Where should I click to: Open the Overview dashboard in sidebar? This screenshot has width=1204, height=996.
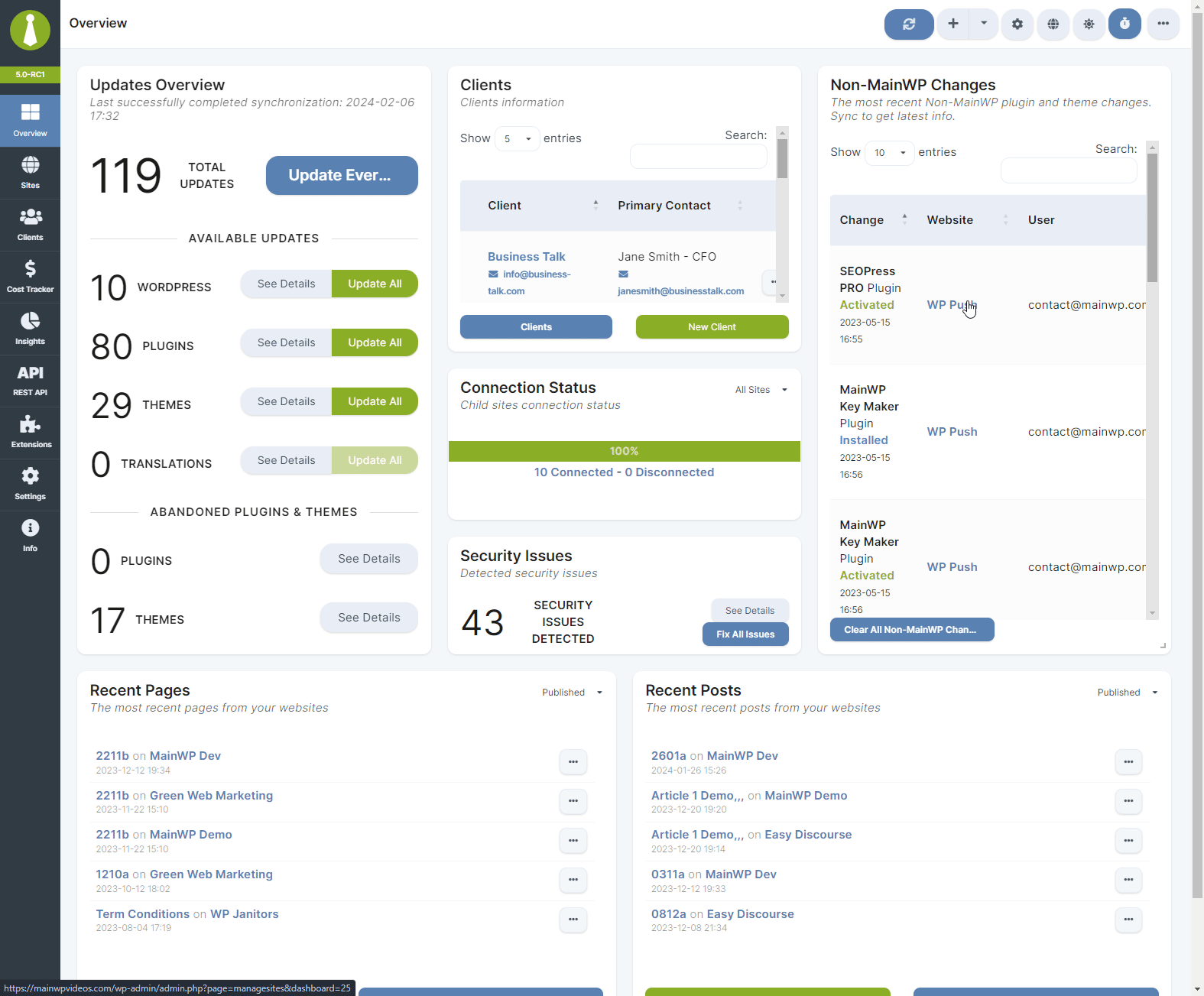[x=30, y=120]
